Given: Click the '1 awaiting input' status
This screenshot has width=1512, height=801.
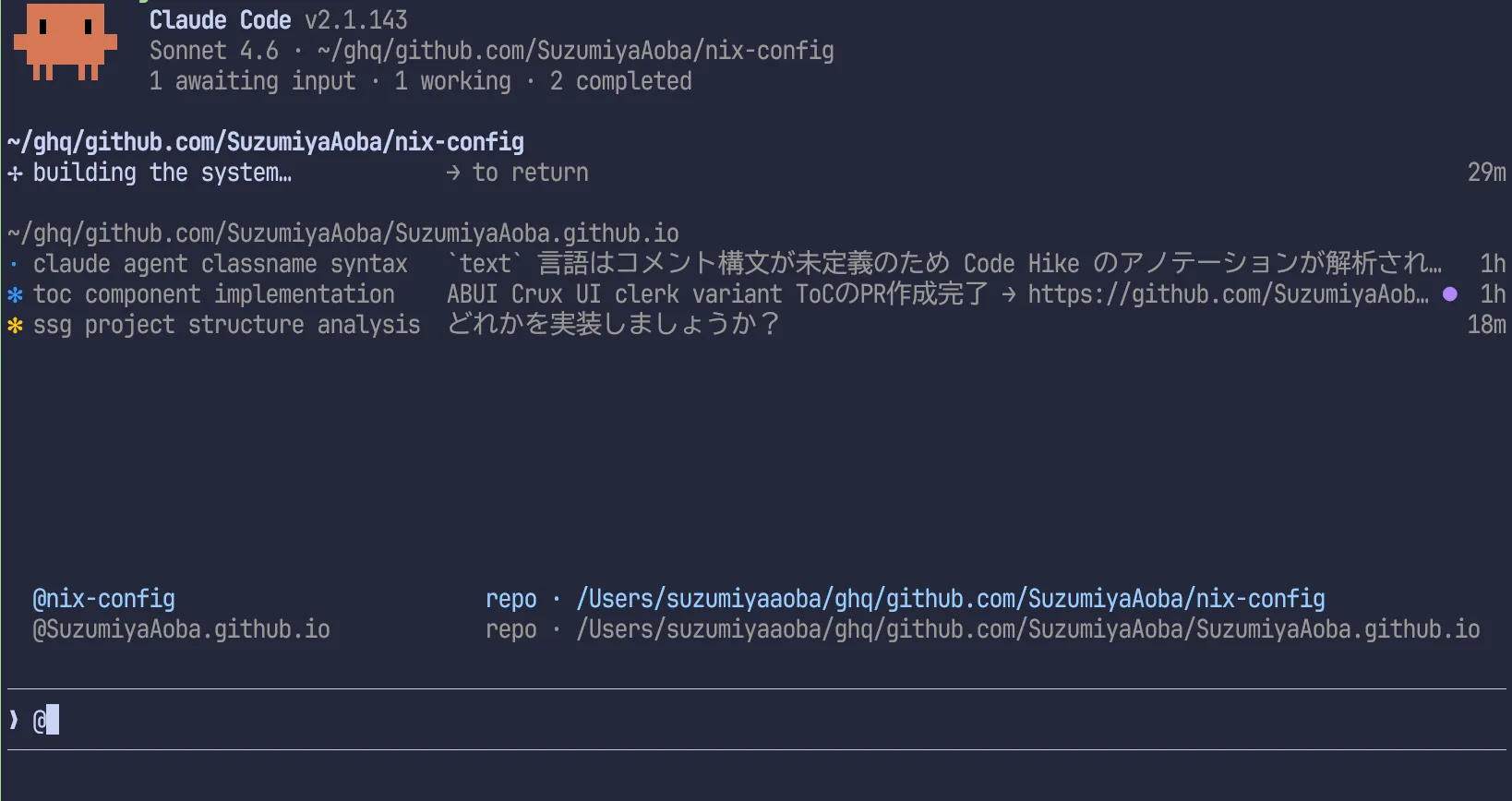Looking at the screenshot, I should pyautogui.click(x=253, y=81).
